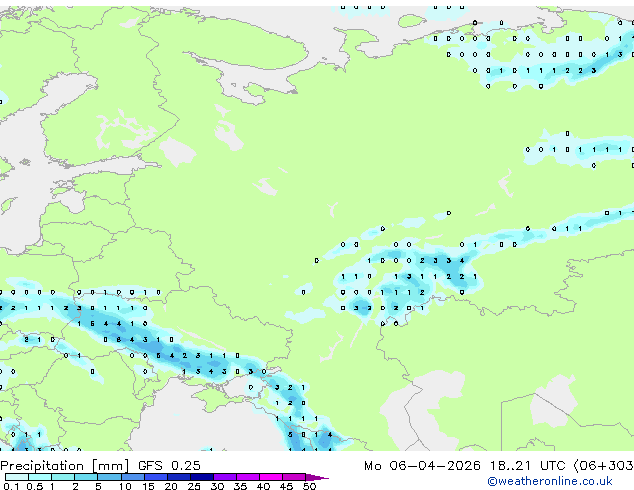The height and width of the screenshot is (490, 634).
Task: Select the 1–2 mm legend swatch
Action: [x=63, y=477]
